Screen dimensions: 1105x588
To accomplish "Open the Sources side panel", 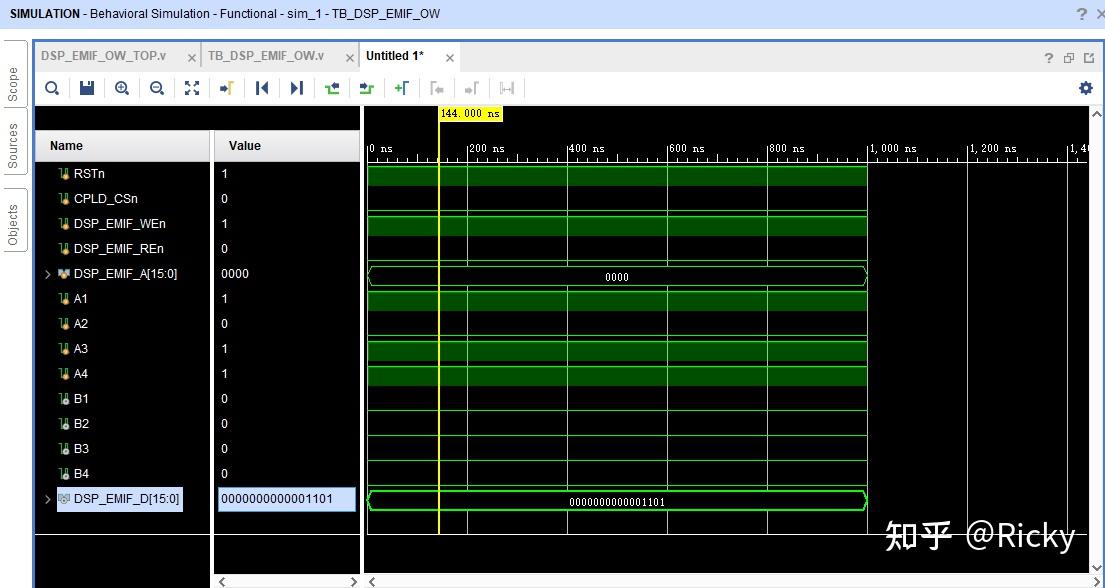I will 13,138.
